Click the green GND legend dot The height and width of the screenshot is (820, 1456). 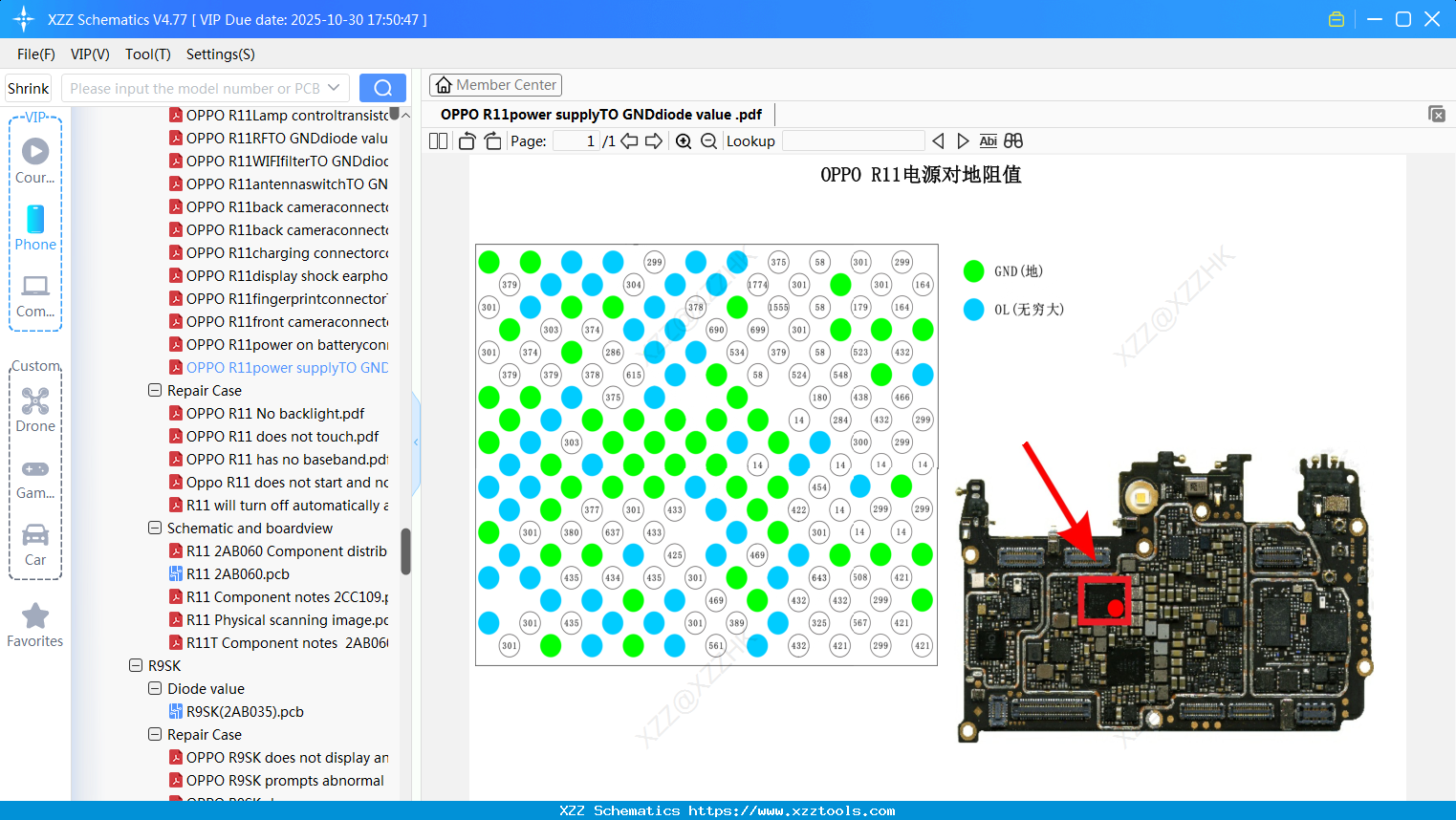click(x=973, y=270)
